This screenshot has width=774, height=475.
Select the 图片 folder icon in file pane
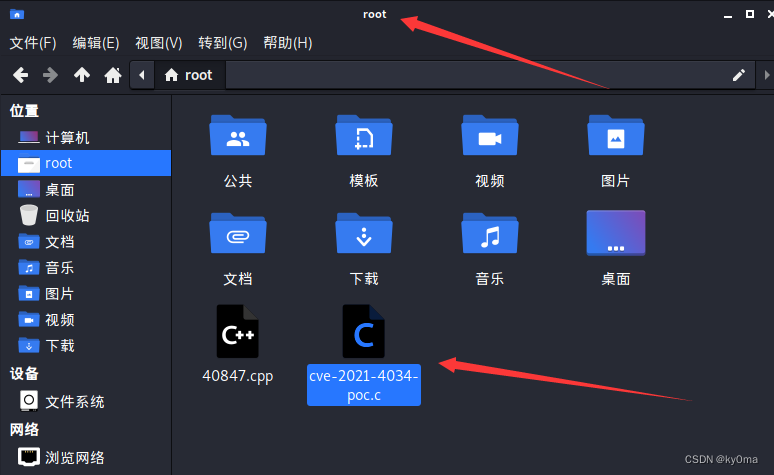point(616,136)
